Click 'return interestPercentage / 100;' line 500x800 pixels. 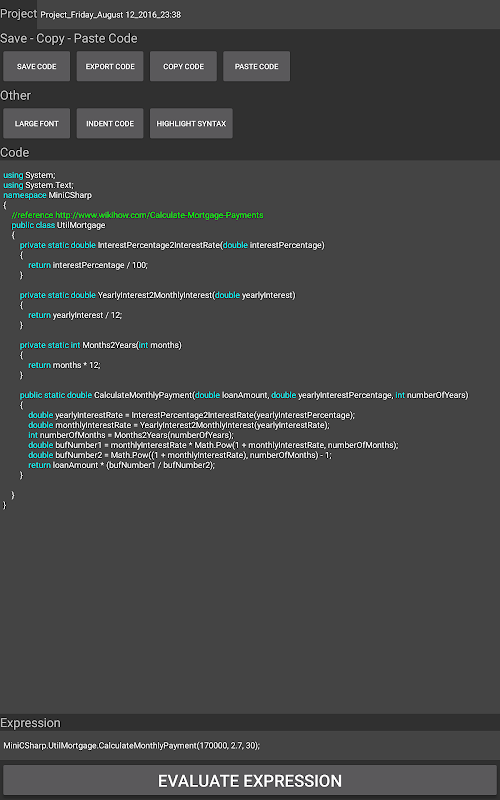point(88,265)
